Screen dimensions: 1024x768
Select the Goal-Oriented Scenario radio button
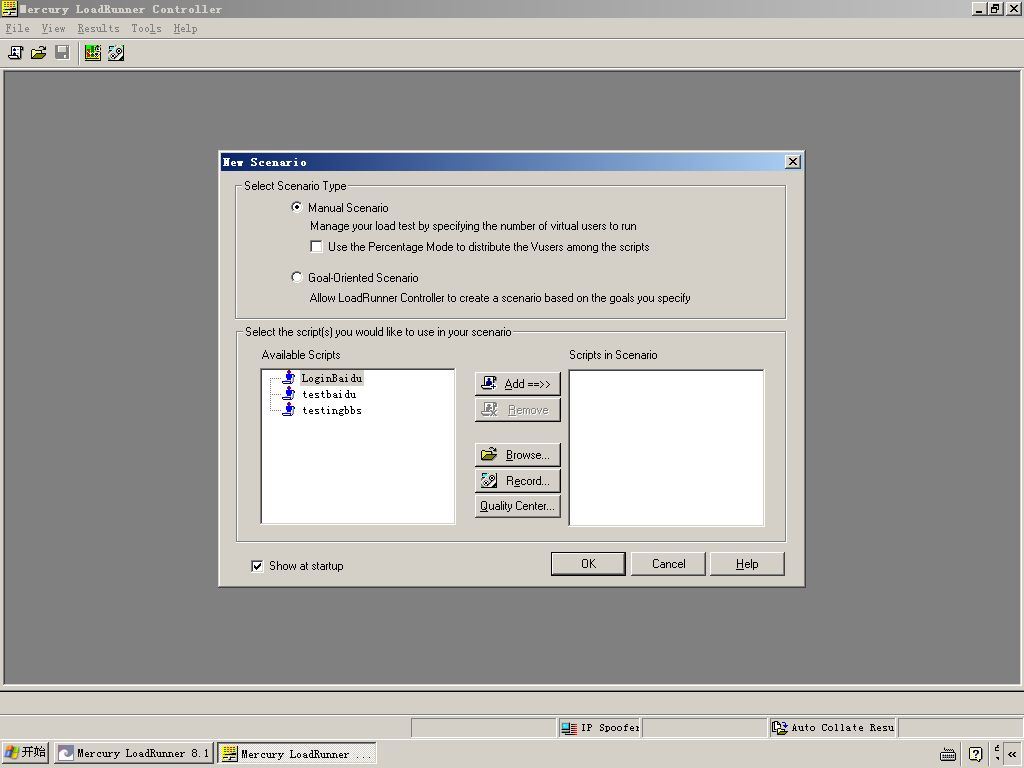296,277
